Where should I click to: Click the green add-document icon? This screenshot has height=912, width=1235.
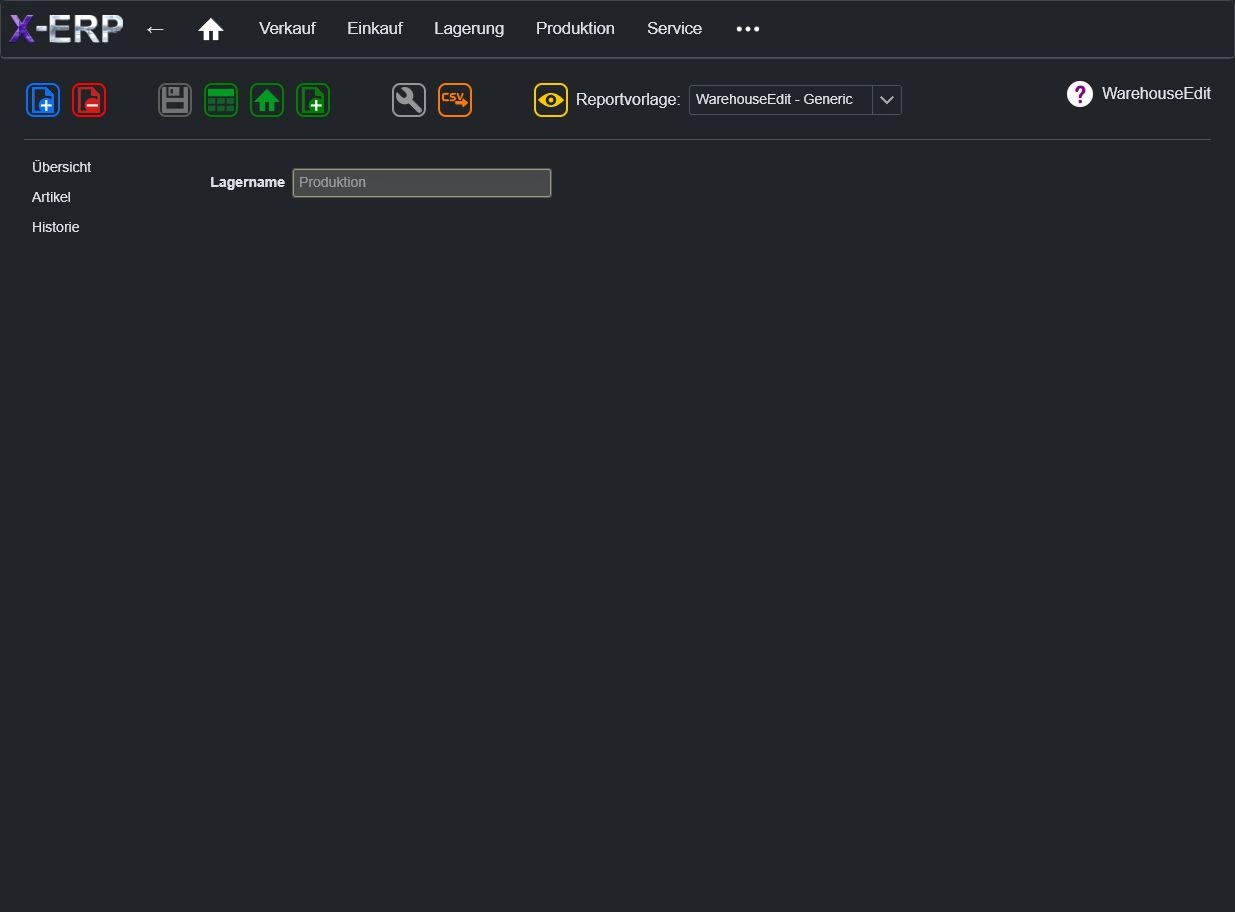tap(313, 100)
